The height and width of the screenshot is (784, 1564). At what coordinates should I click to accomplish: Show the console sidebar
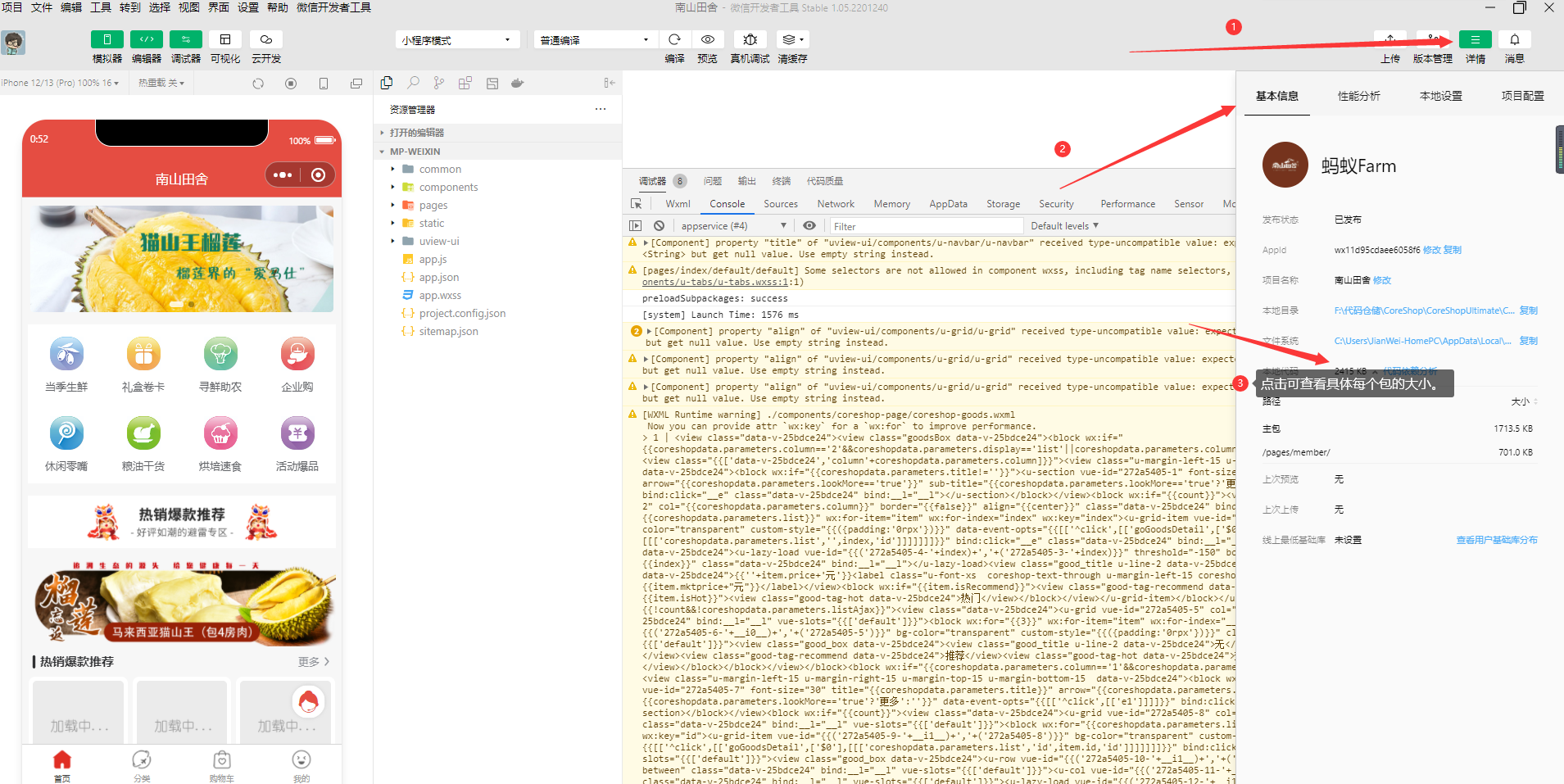point(635,226)
